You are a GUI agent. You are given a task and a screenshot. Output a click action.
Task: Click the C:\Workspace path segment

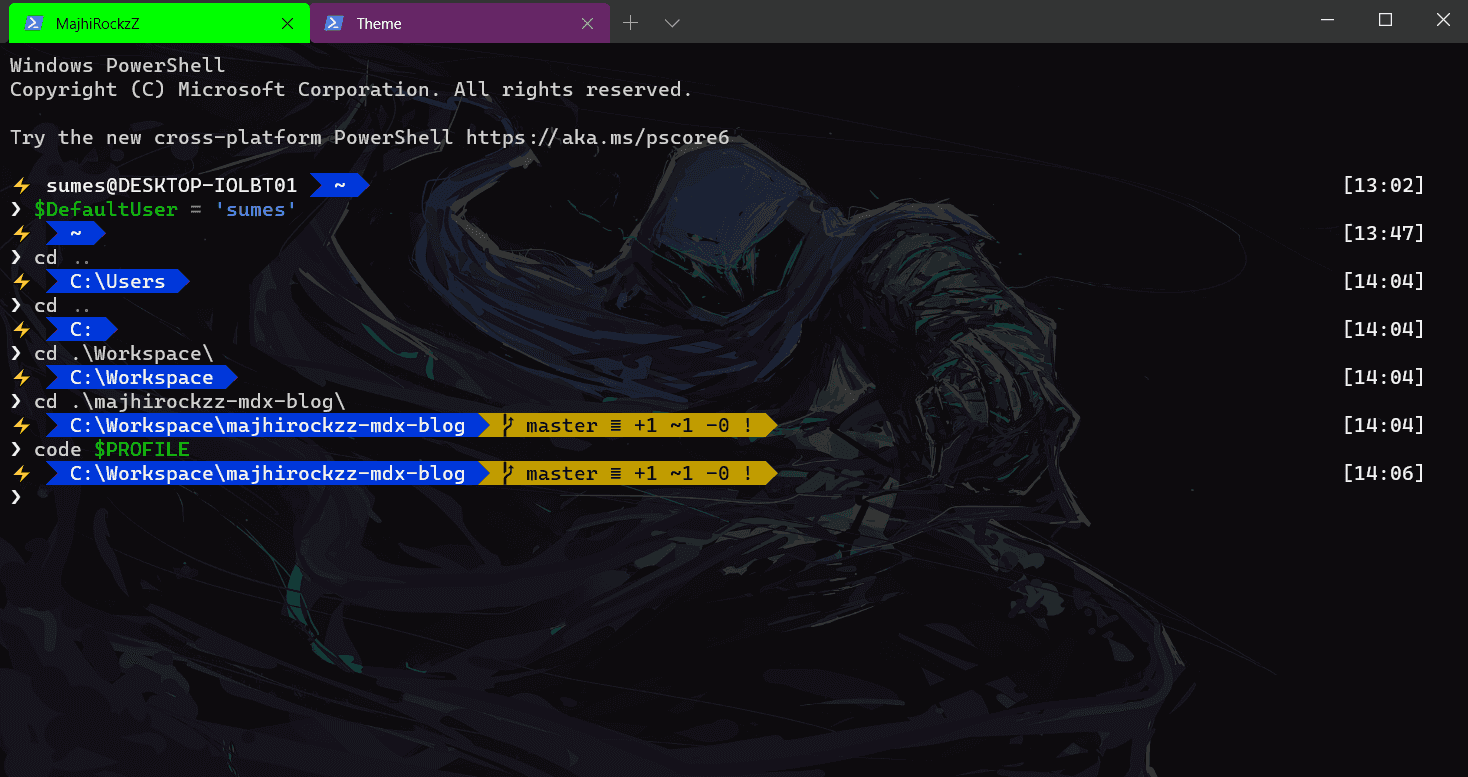pos(141,378)
